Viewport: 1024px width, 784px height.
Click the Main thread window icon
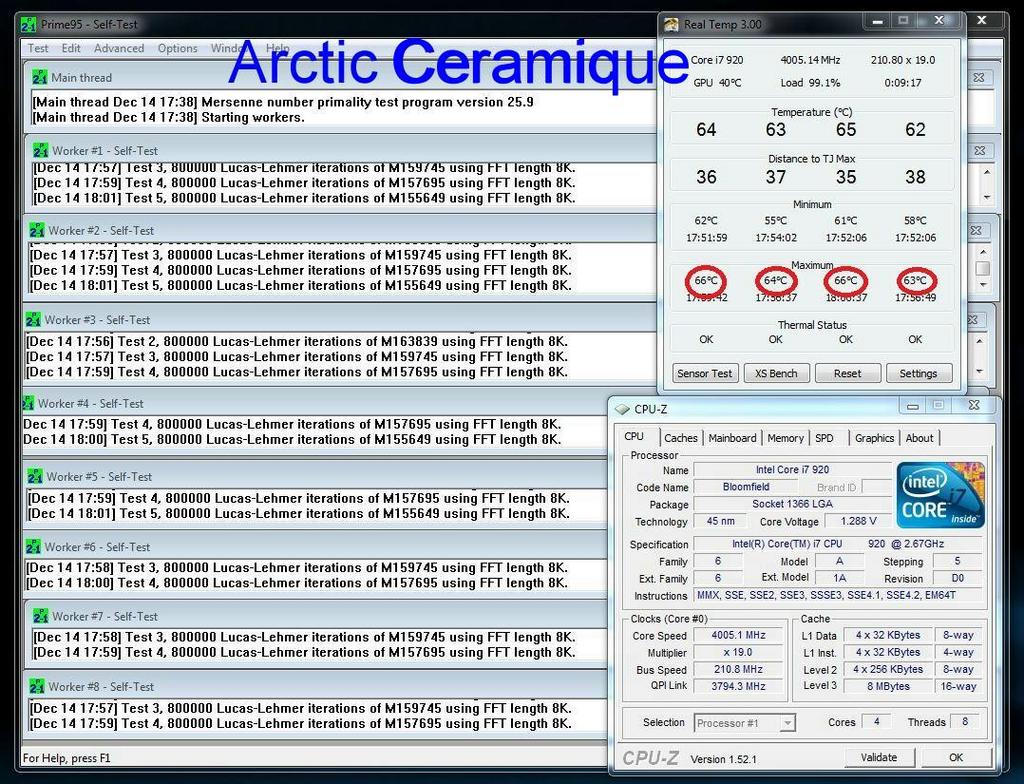tap(39, 77)
